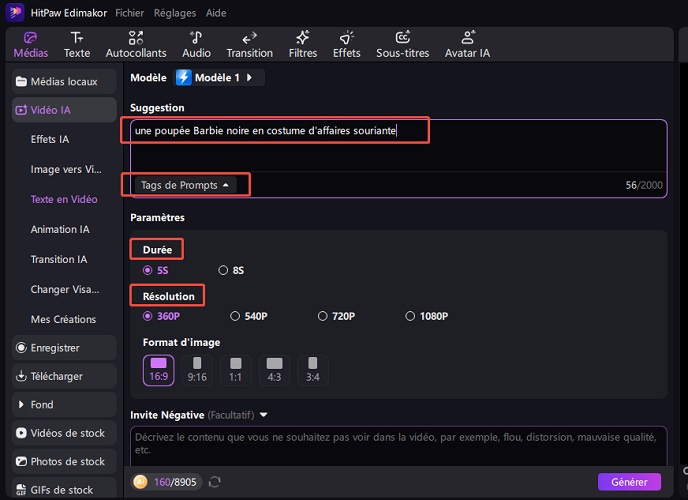Open the Sous-titres tool icon

402,38
